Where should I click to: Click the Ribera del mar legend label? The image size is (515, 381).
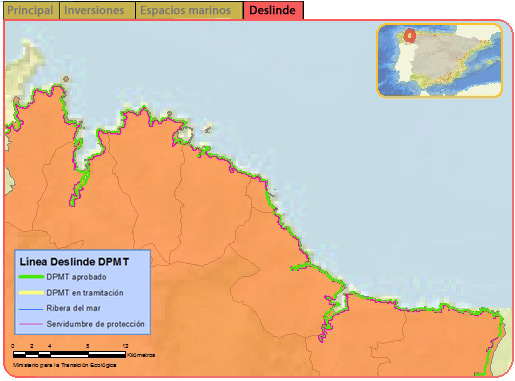(73, 308)
